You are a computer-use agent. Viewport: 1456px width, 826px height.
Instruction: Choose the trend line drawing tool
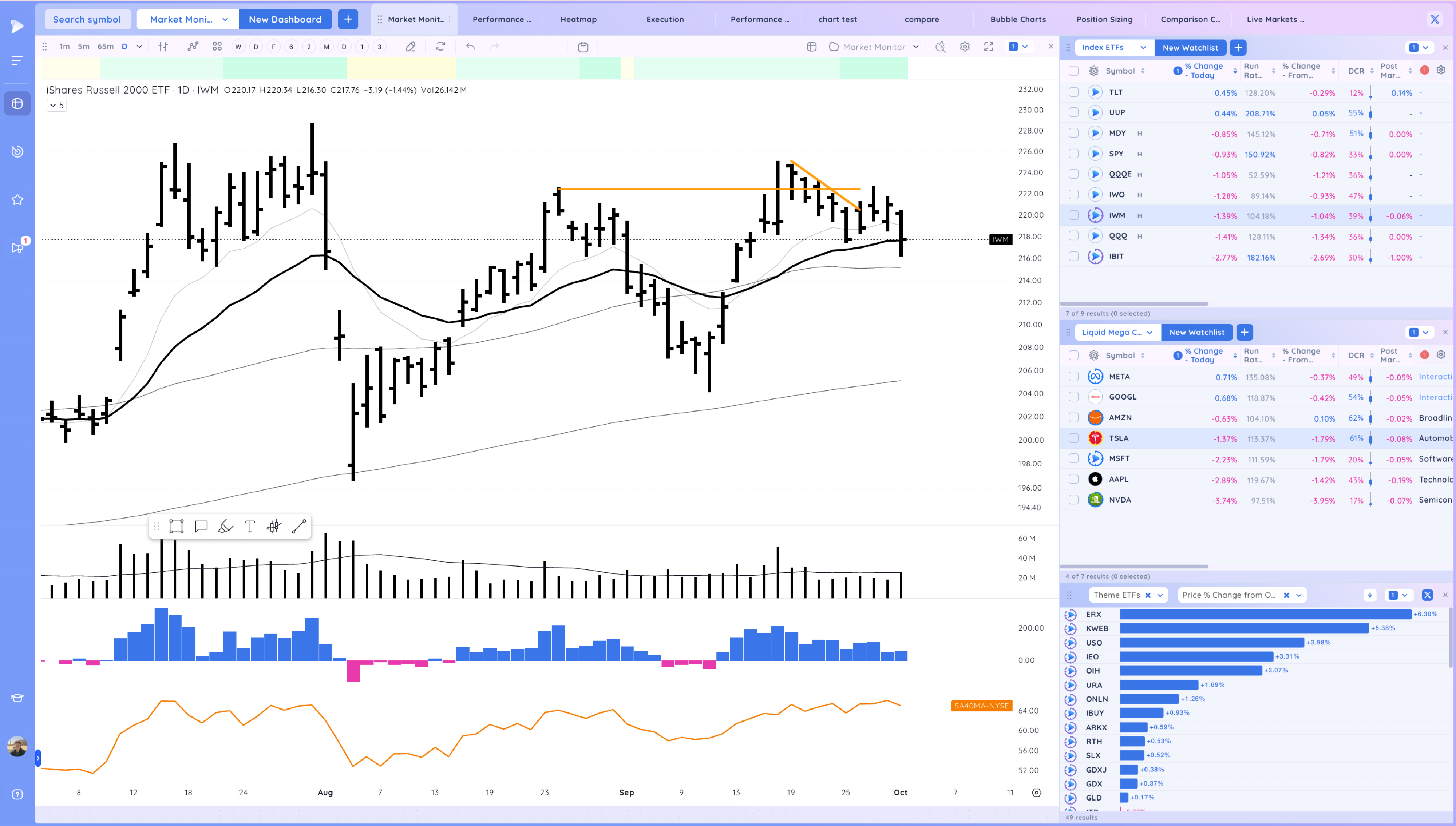tap(299, 527)
